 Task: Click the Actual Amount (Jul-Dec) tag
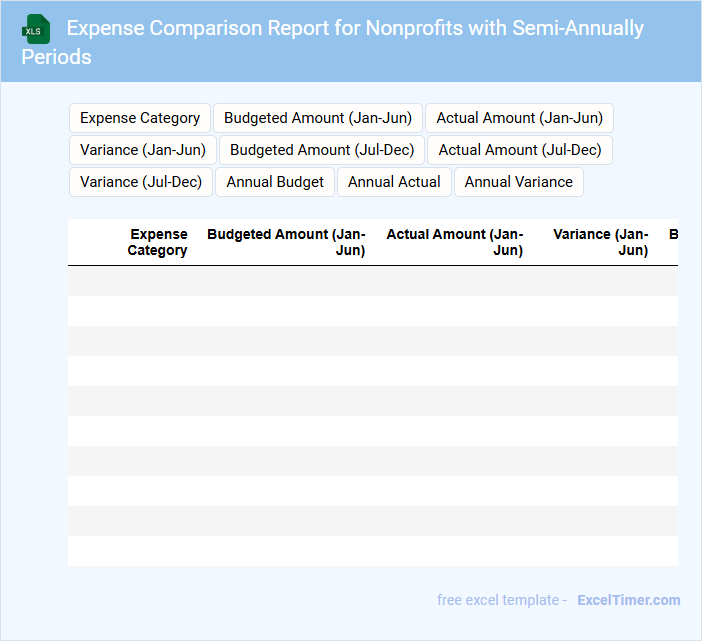click(x=520, y=150)
